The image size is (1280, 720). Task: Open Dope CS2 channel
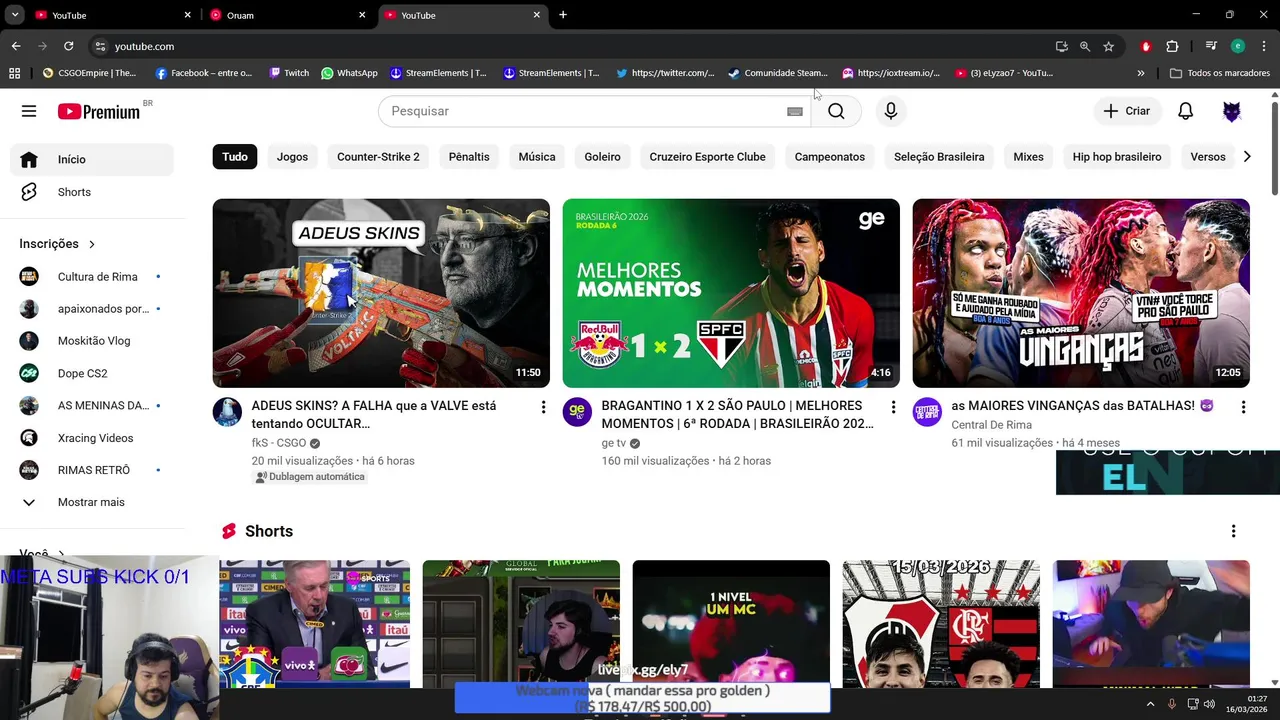(92, 373)
